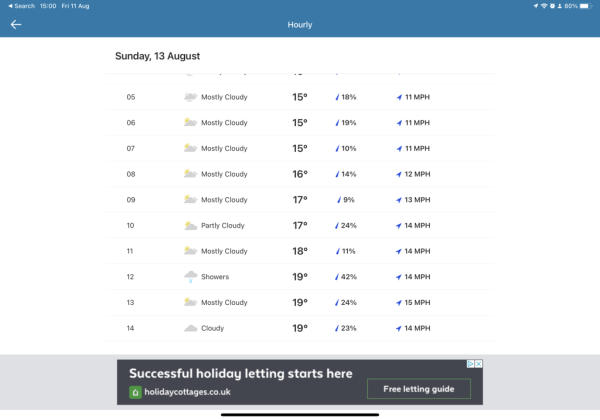Tap the wind arrow beside 15 MPH
The image size is (600, 420).
point(399,302)
